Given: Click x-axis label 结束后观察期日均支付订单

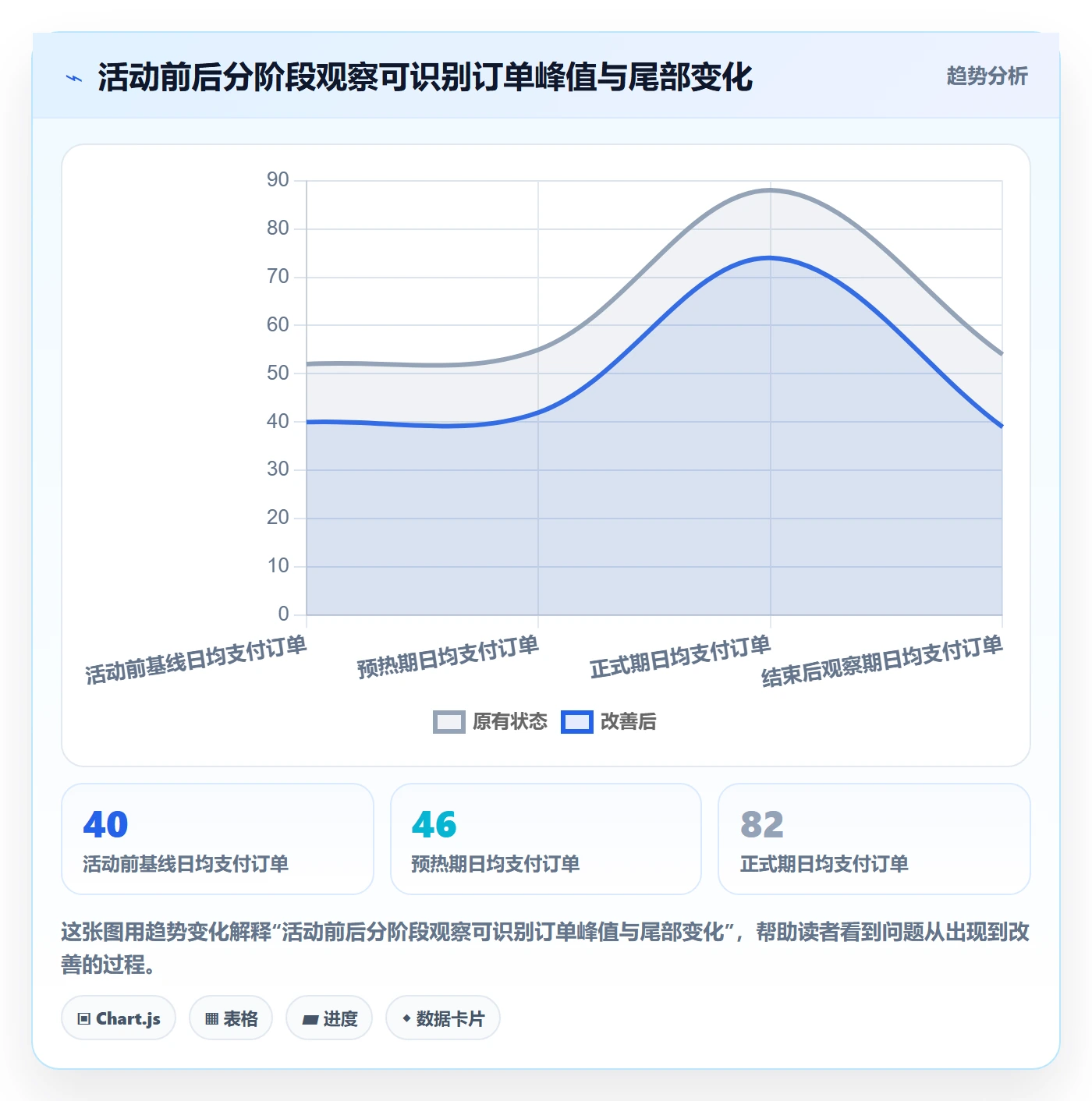Looking at the screenshot, I should pyautogui.click(x=882, y=660).
